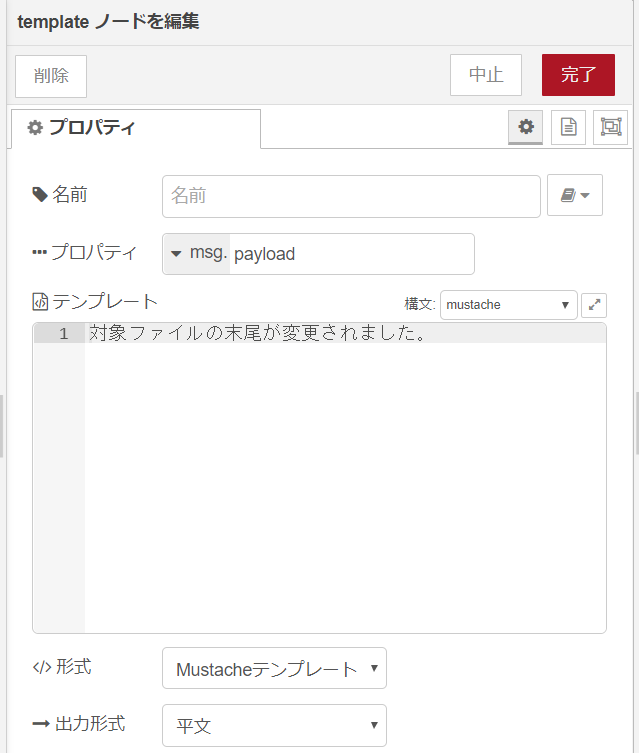The image size is (639, 753).
Task: Click the 名前 input field
Action: (351, 196)
